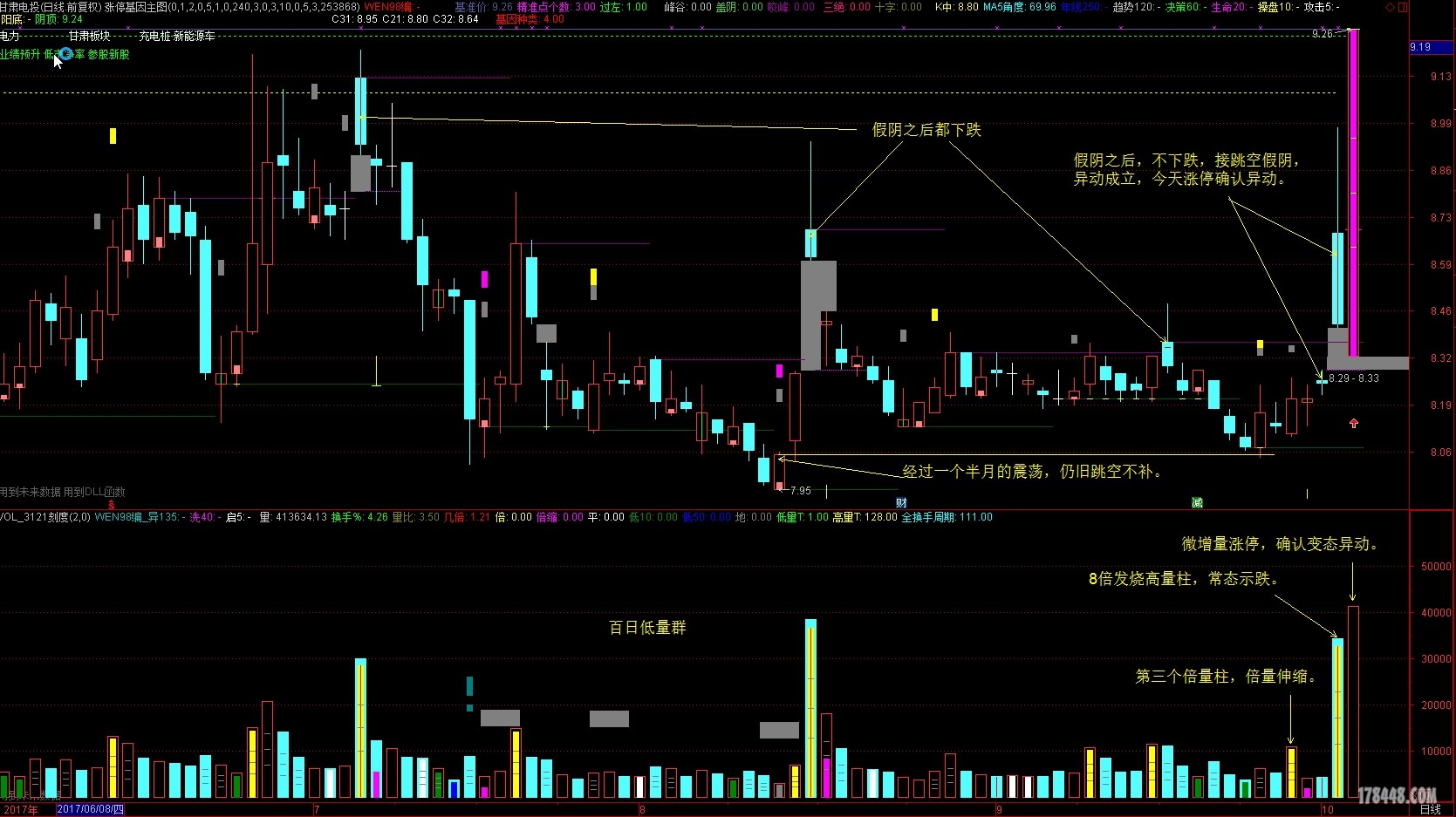The image size is (1456, 817).
Task: Click the 换手%: 4.26 value
Action: pos(359,517)
